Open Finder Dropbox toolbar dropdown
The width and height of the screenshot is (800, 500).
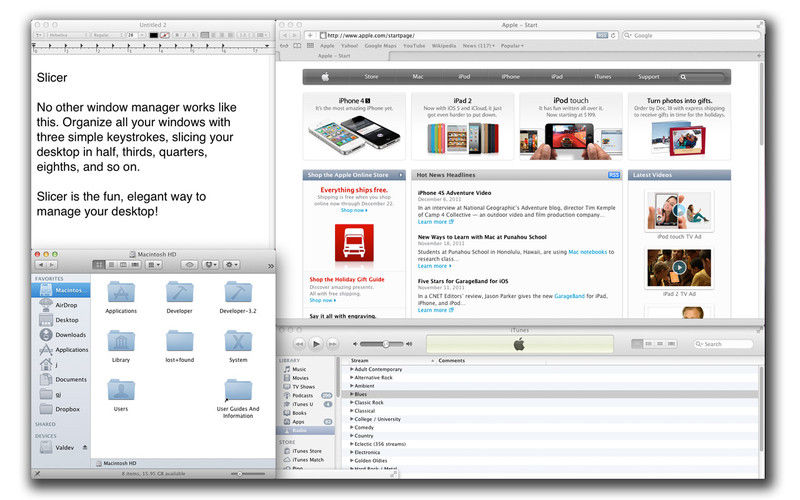(210, 265)
